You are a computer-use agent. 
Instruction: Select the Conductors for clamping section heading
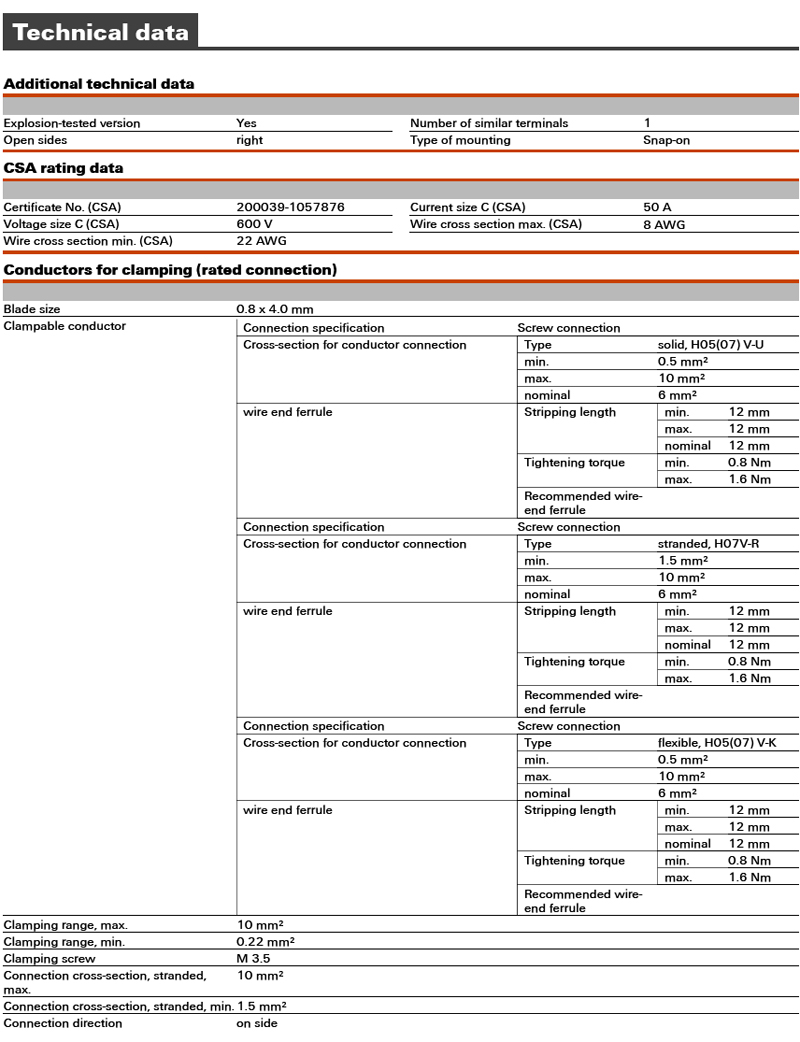point(170,270)
